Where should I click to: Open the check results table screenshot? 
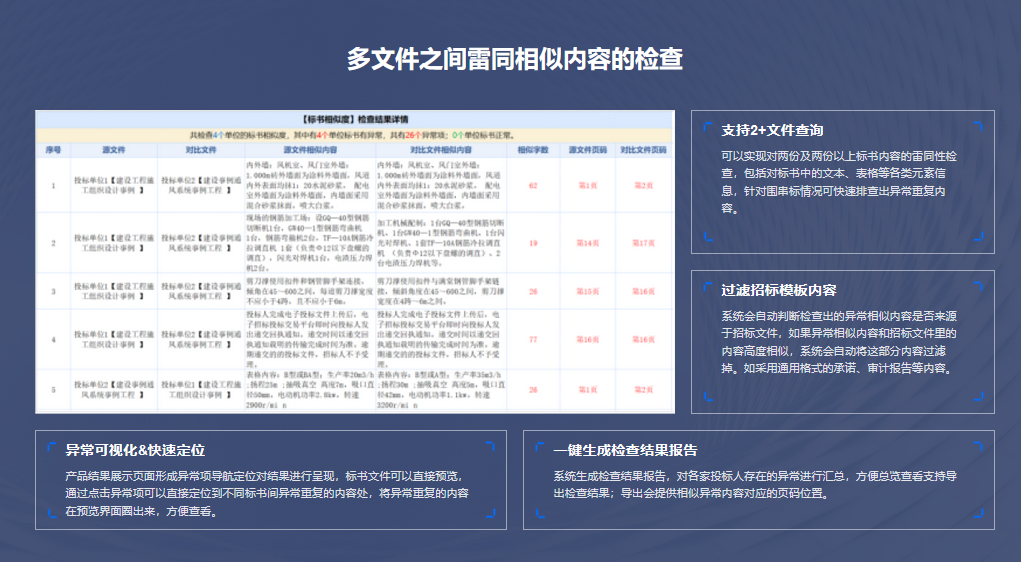pyautogui.click(x=355, y=262)
